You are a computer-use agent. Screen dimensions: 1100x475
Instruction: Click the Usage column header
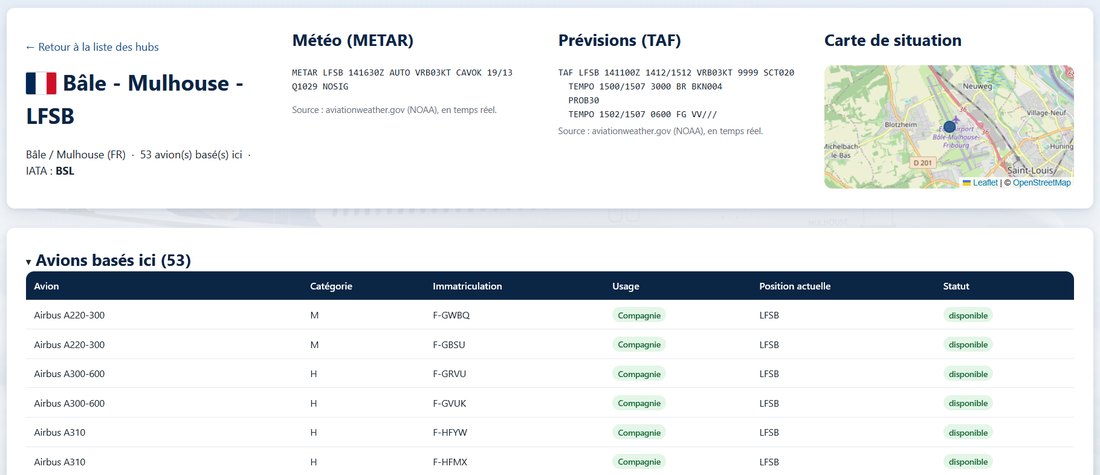click(x=626, y=286)
